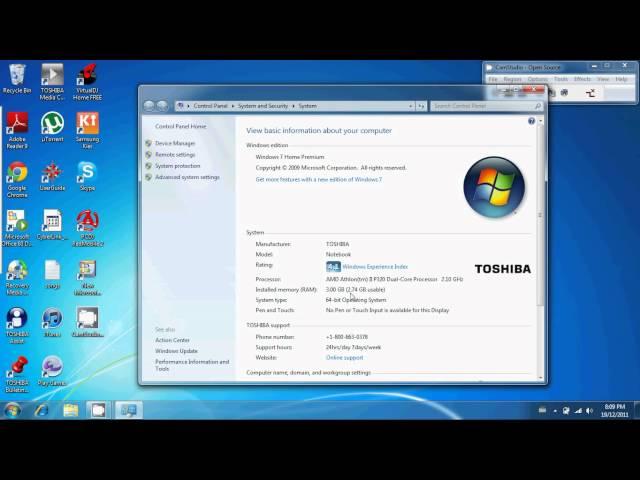The height and width of the screenshot is (480, 640).
Task: Select the VirtualDJ Home FREE desktop icon
Action: point(87,82)
